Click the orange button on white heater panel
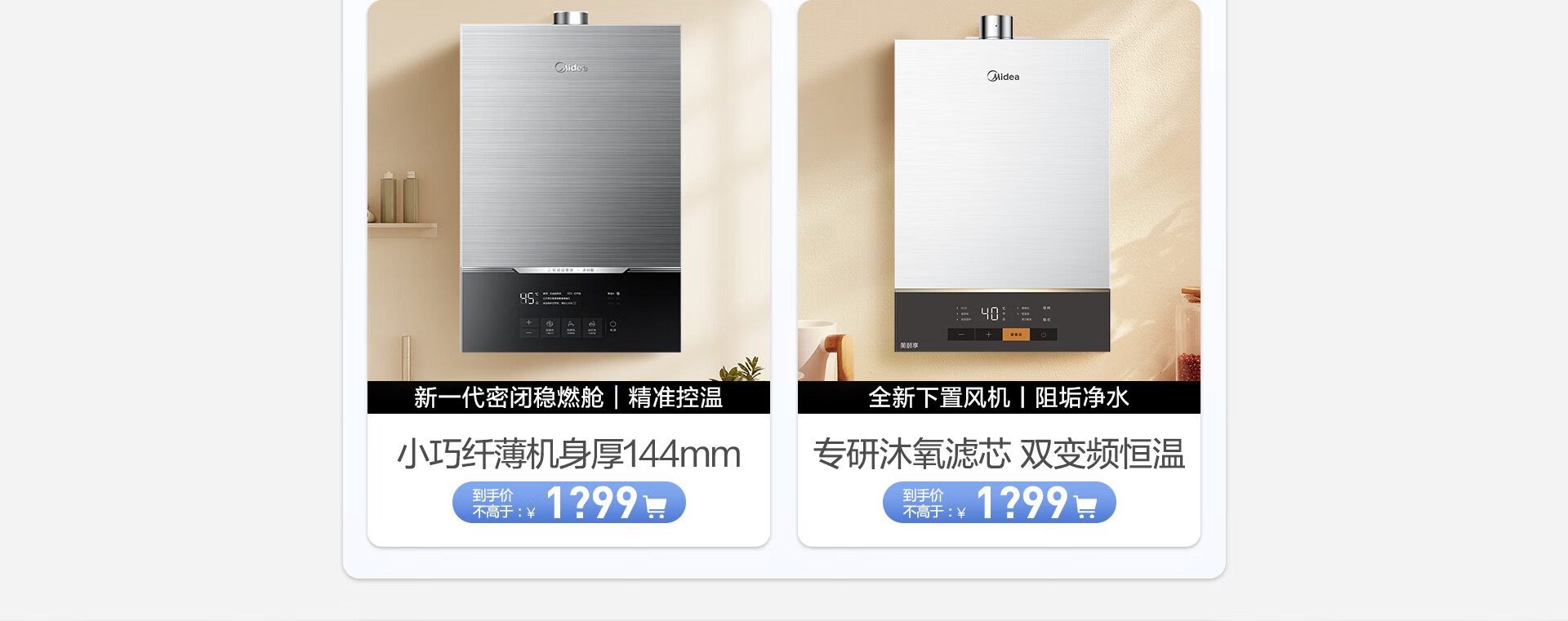Viewport: 1568px width, 621px height. point(1016,335)
